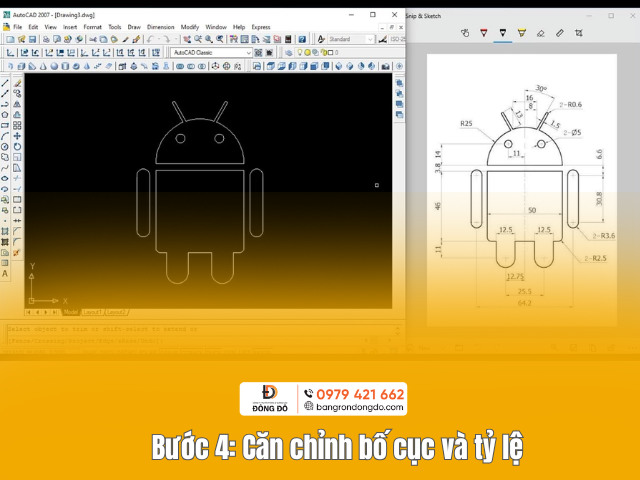Click the Undo arrow in AutoCAD toolbar

tap(150, 39)
